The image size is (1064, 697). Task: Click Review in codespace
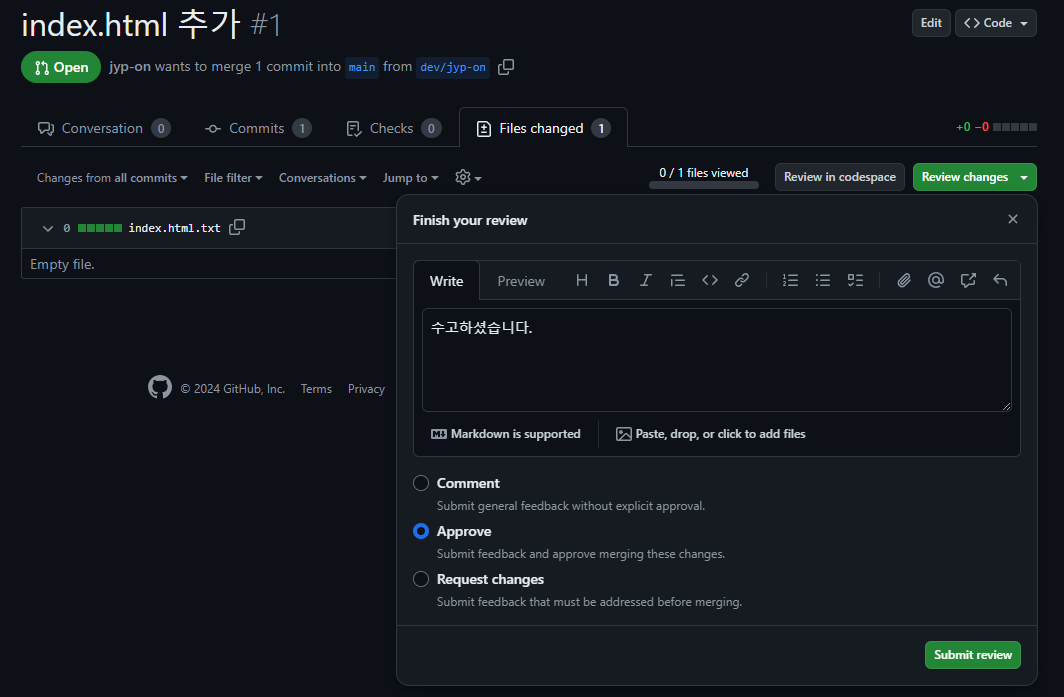click(x=839, y=177)
